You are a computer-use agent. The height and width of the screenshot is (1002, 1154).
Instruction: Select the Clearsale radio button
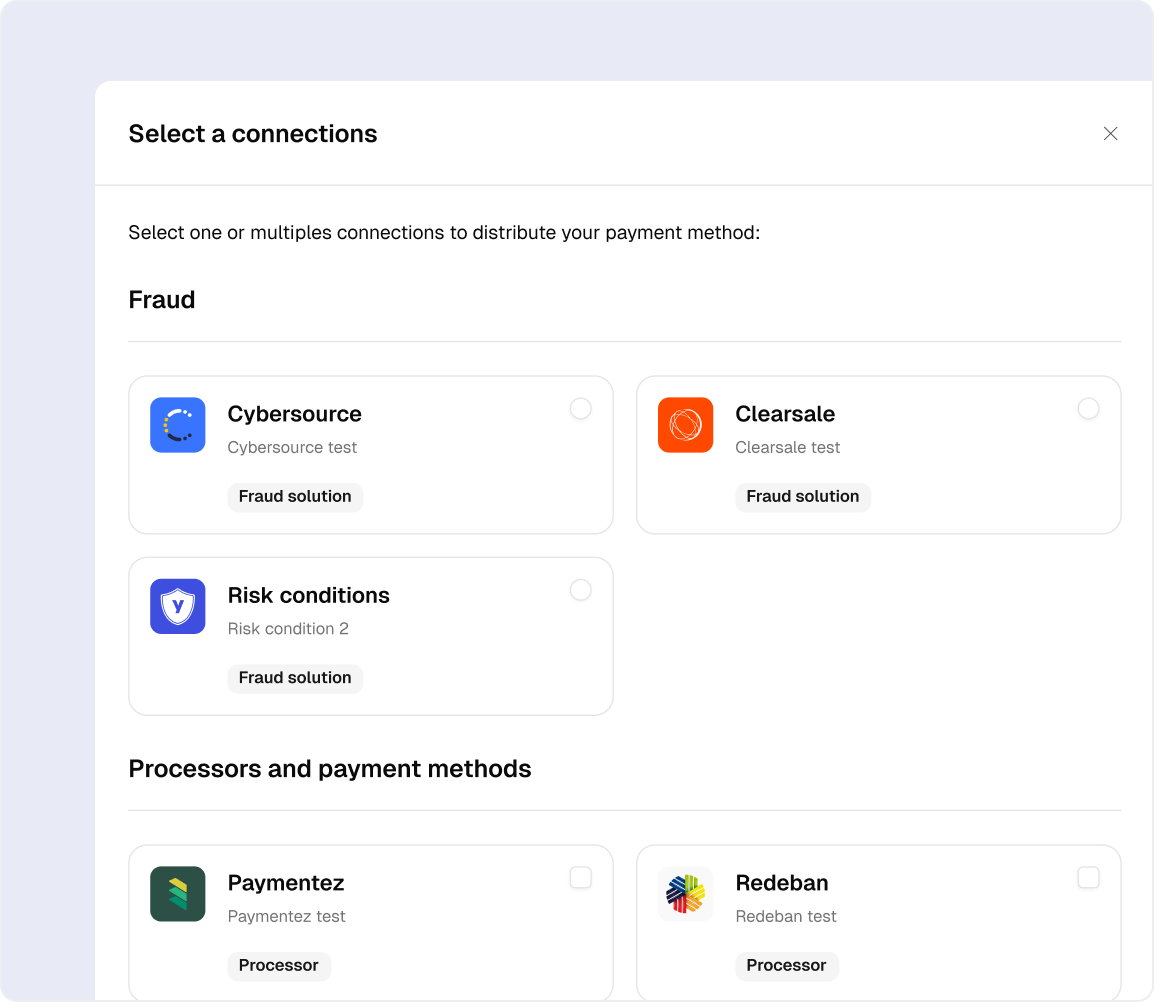[1088, 409]
